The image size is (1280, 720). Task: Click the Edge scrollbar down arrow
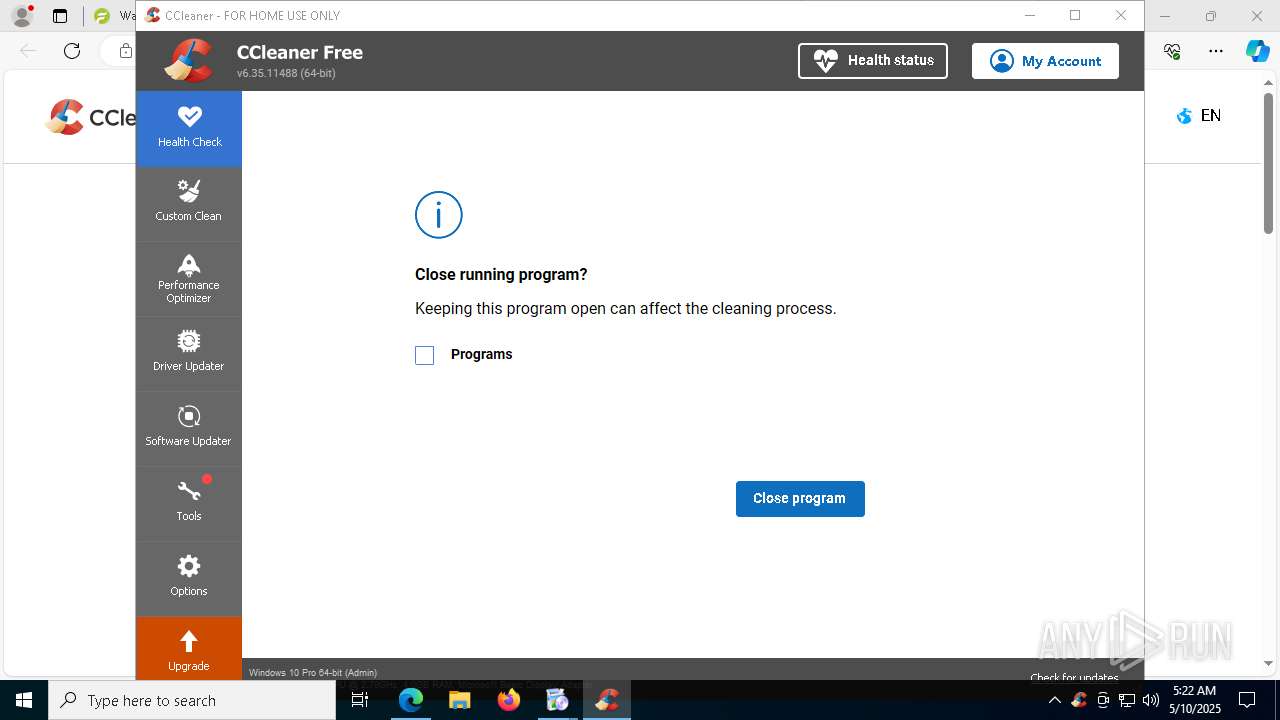(x=1268, y=663)
